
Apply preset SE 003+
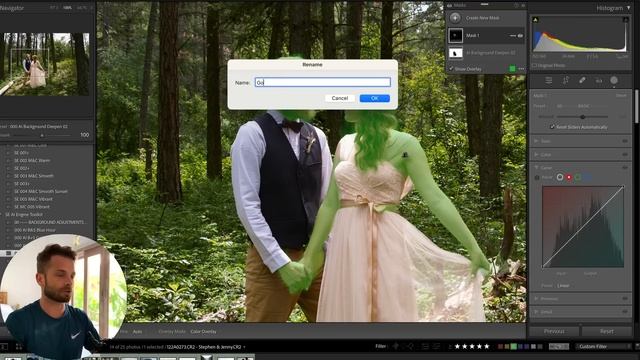pyautogui.click(x=22, y=184)
